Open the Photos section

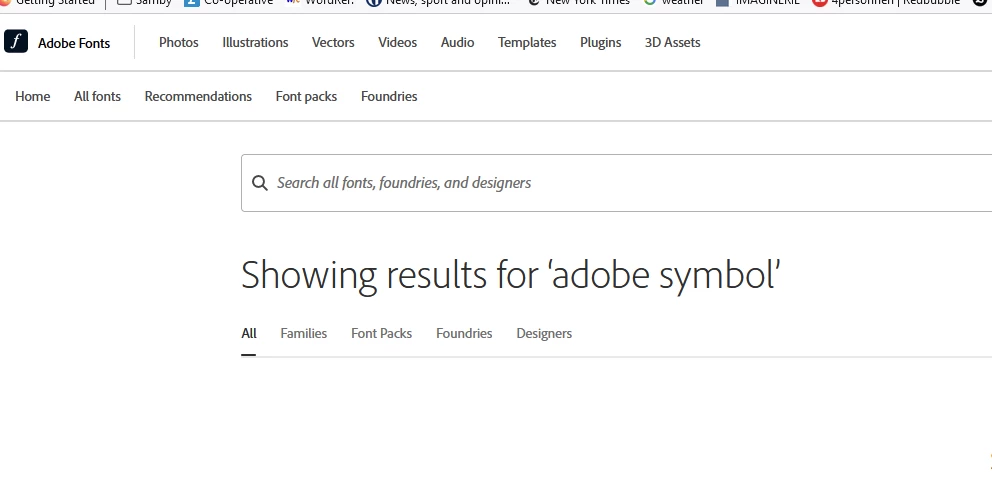click(x=178, y=42)
